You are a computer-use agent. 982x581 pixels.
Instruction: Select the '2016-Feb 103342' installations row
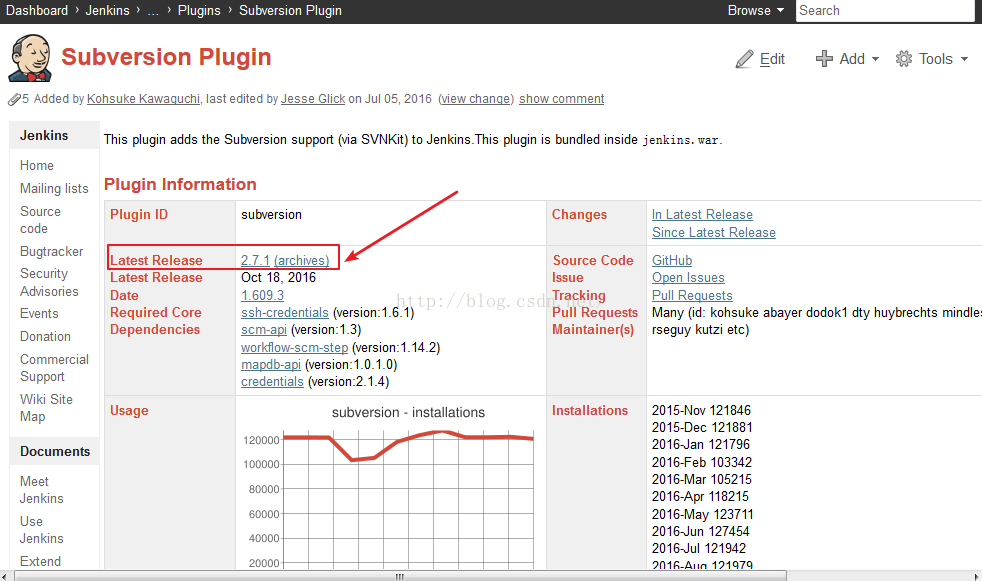701,463
